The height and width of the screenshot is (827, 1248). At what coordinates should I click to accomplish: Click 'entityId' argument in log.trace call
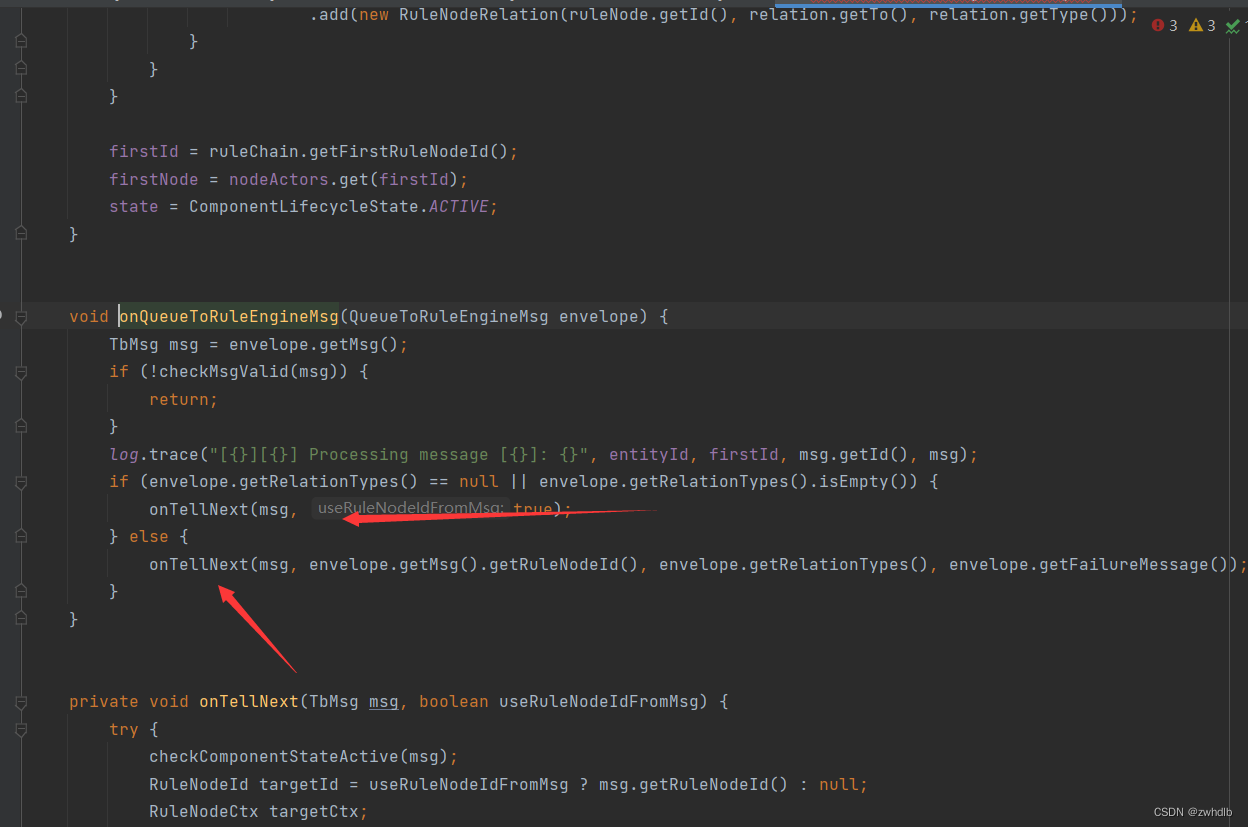tap(649, 454)
